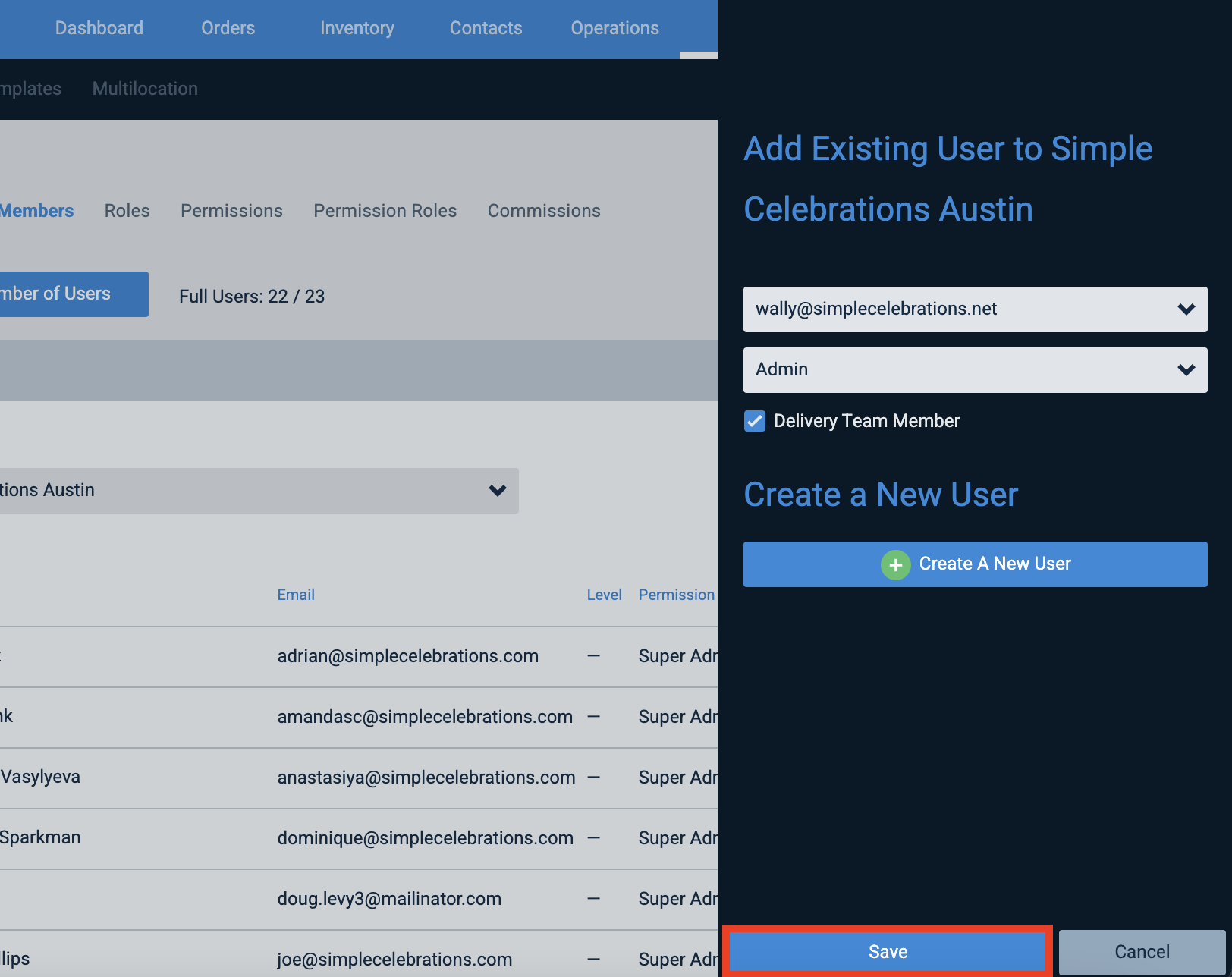Select the adrian@simplecelebrations.com email cell
The height and width of the screenshot is (977, 1232).
407,656
